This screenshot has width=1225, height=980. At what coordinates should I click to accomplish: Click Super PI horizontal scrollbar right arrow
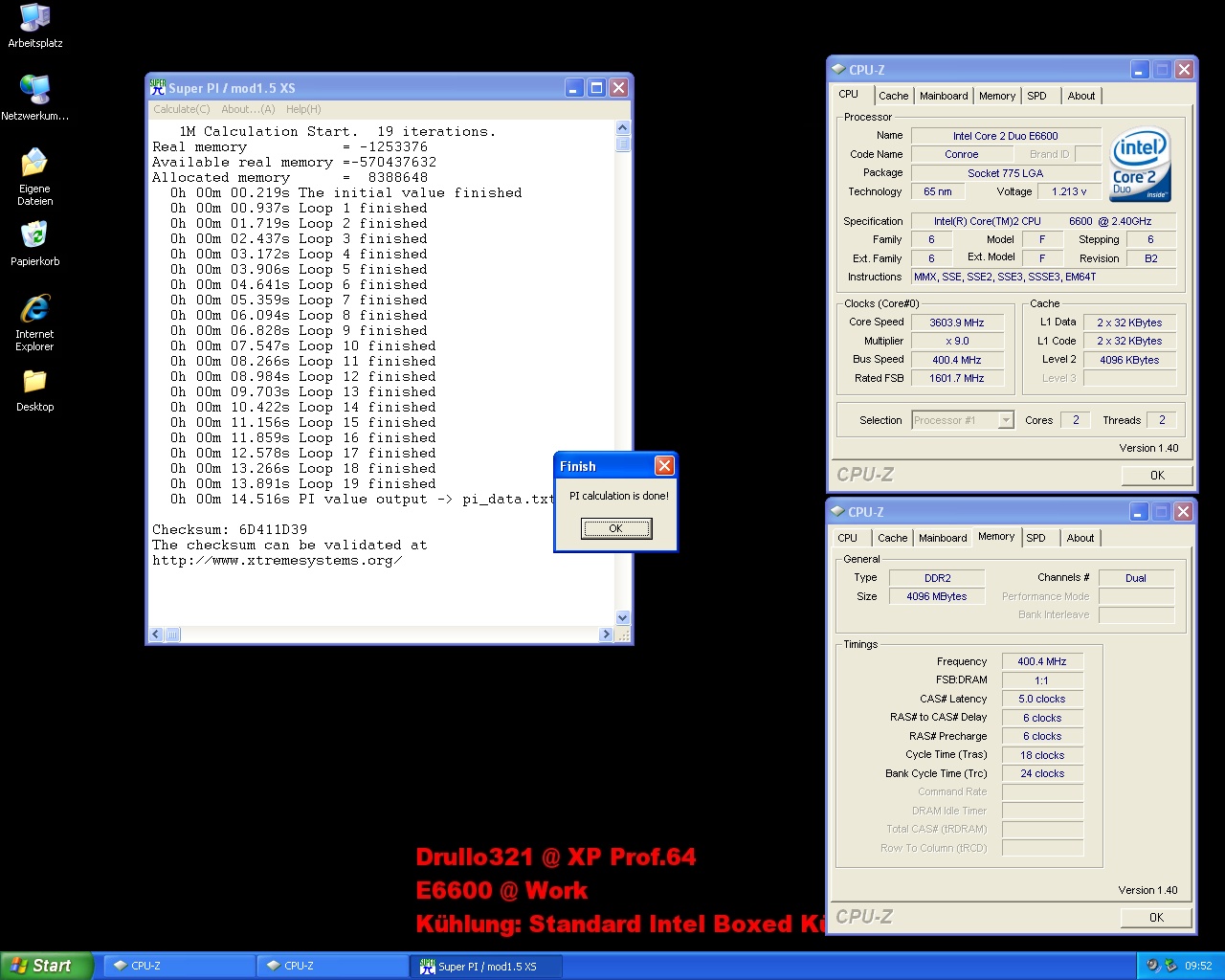[606, 635]
